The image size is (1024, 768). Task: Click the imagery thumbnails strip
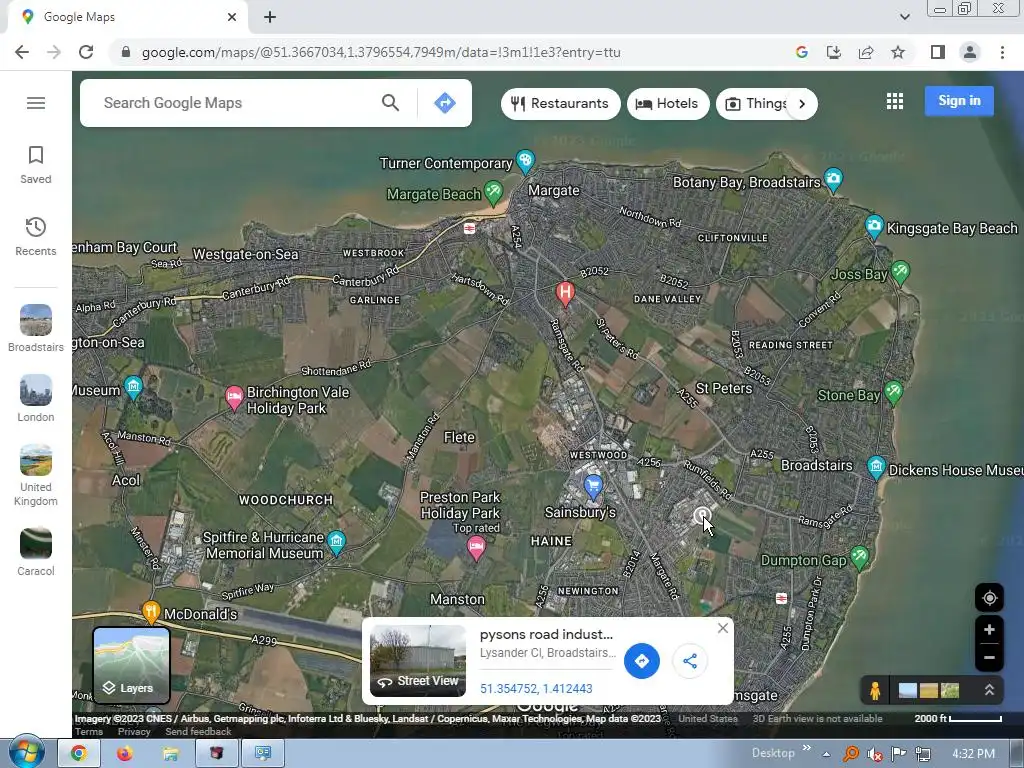pos(929,690)
